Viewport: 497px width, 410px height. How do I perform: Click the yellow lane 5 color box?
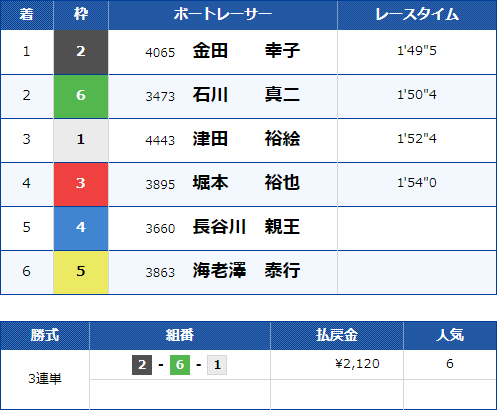81,272
